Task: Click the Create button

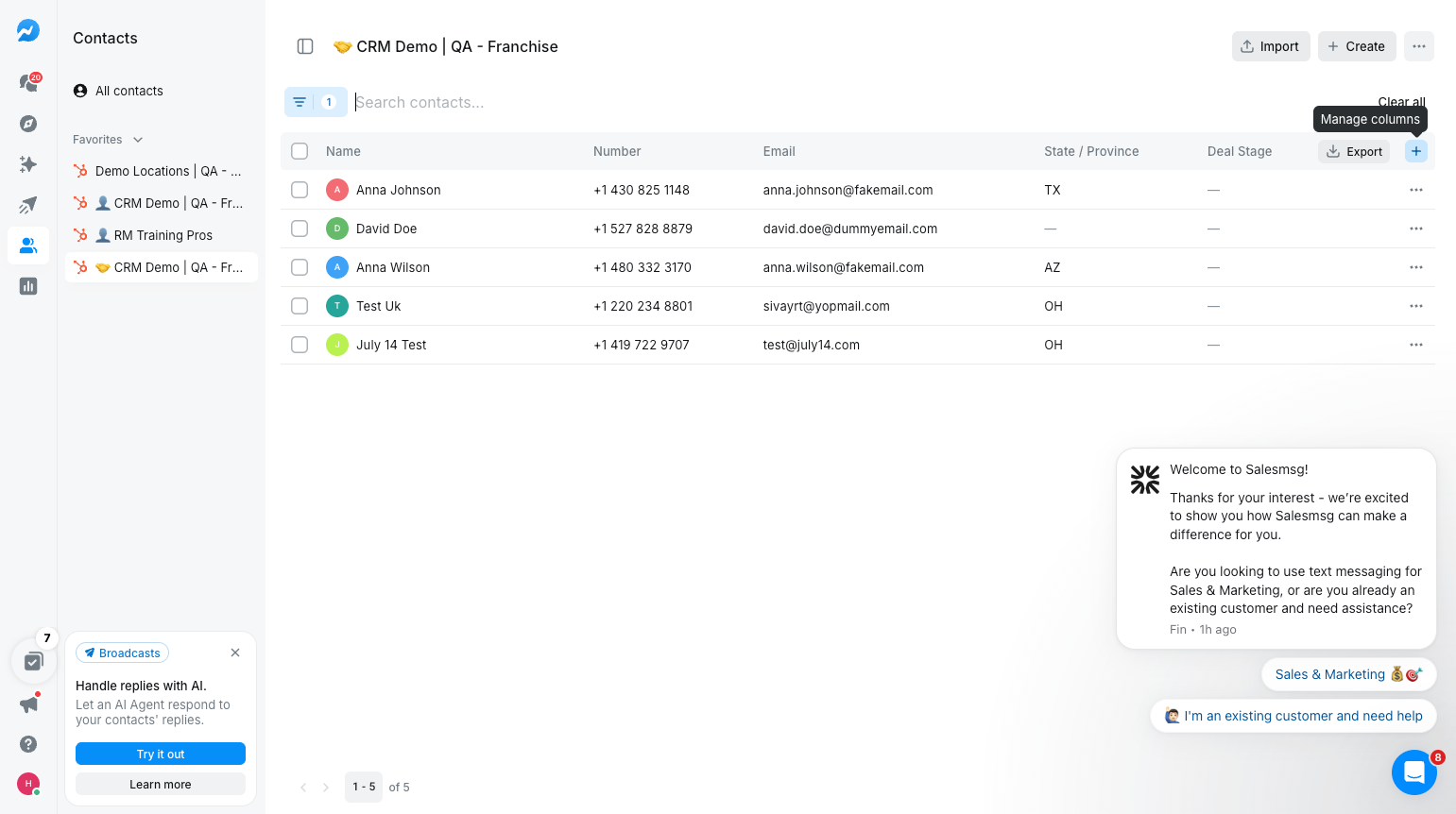Action: click(1357, 46)
